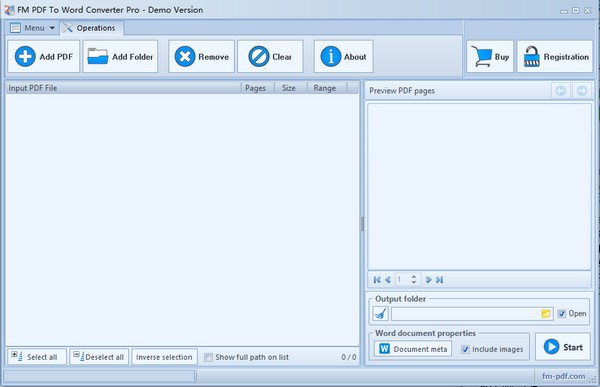
Task: Open the Menu dropdown
Action: pos(33,28)
